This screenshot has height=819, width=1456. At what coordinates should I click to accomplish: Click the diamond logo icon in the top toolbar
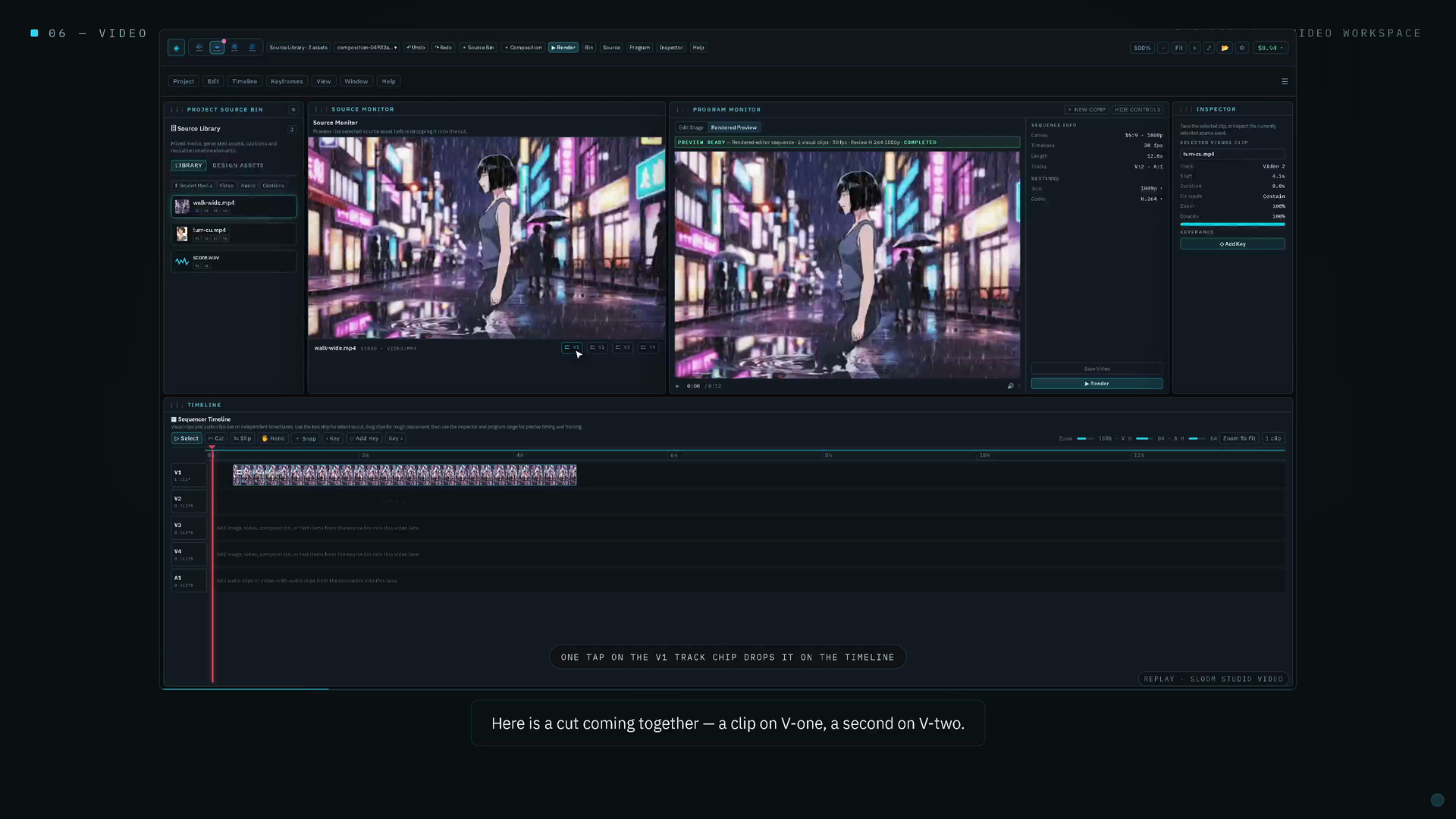point(176,48)
